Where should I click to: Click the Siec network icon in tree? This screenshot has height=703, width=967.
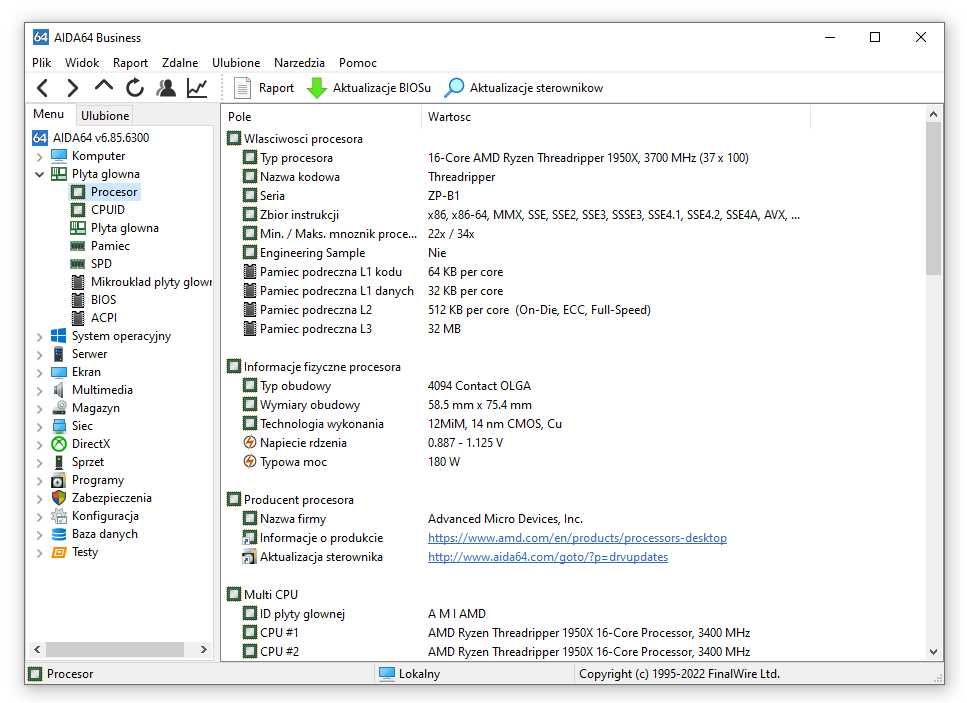(59, 426)
